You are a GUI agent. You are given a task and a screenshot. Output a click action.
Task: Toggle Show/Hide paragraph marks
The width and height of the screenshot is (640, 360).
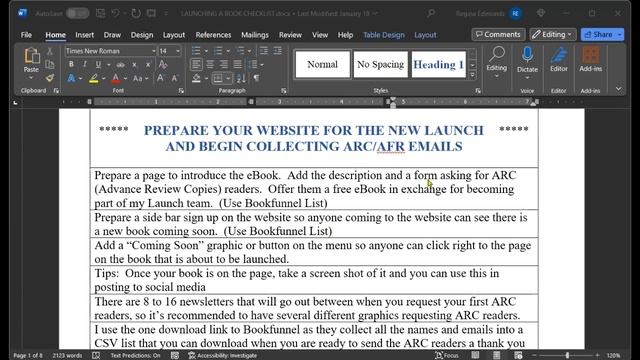point(256,78)
